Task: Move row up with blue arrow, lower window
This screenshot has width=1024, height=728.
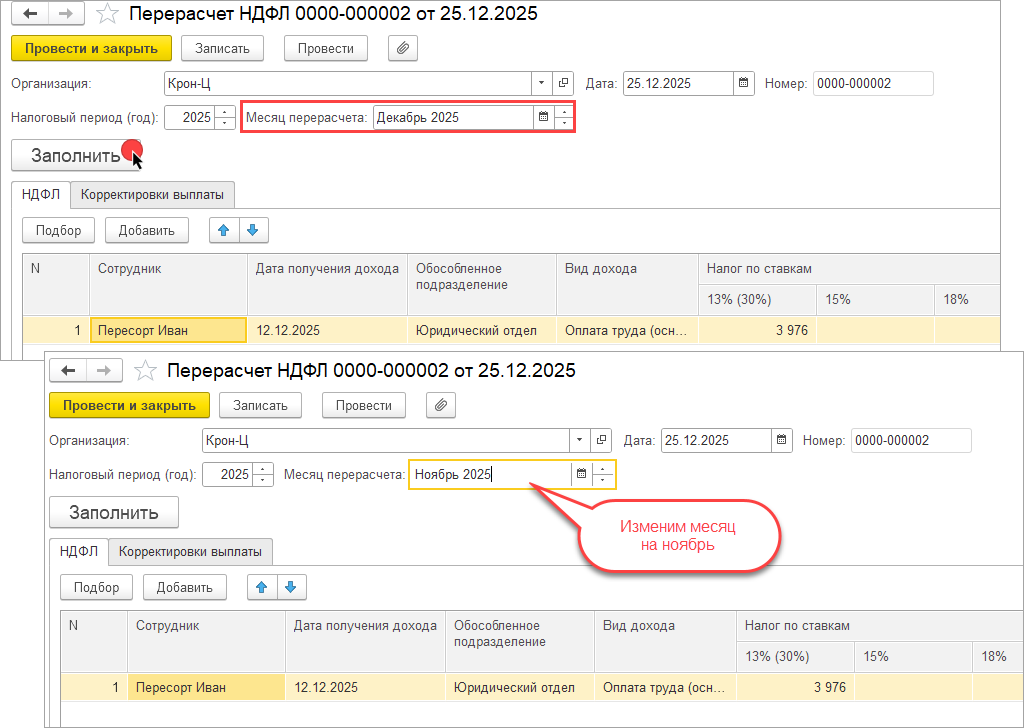Action: 261,587
